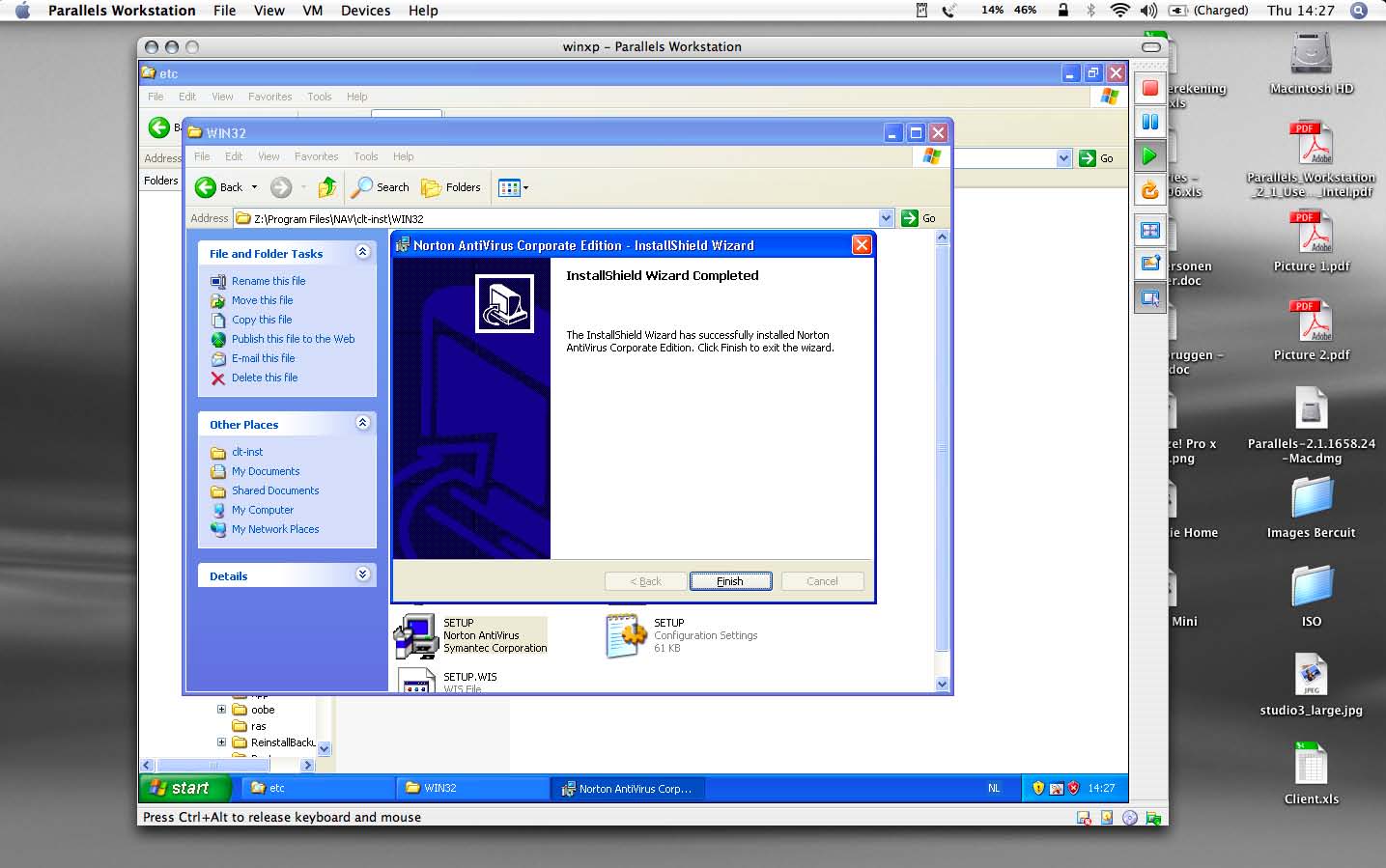This screenshot has width=1386, height=868.
Task: Expand oobe folder in etc tree
Action: point(221,710)
